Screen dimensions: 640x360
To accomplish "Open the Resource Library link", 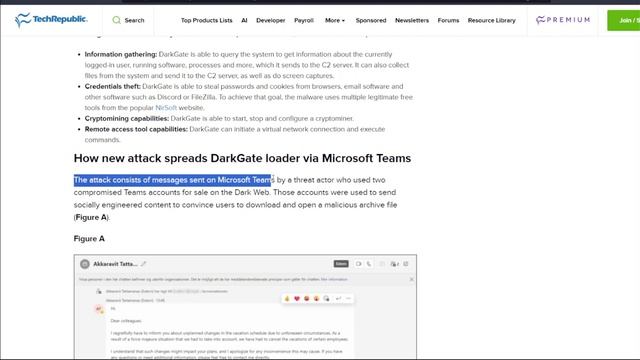I will pos(491,20).
